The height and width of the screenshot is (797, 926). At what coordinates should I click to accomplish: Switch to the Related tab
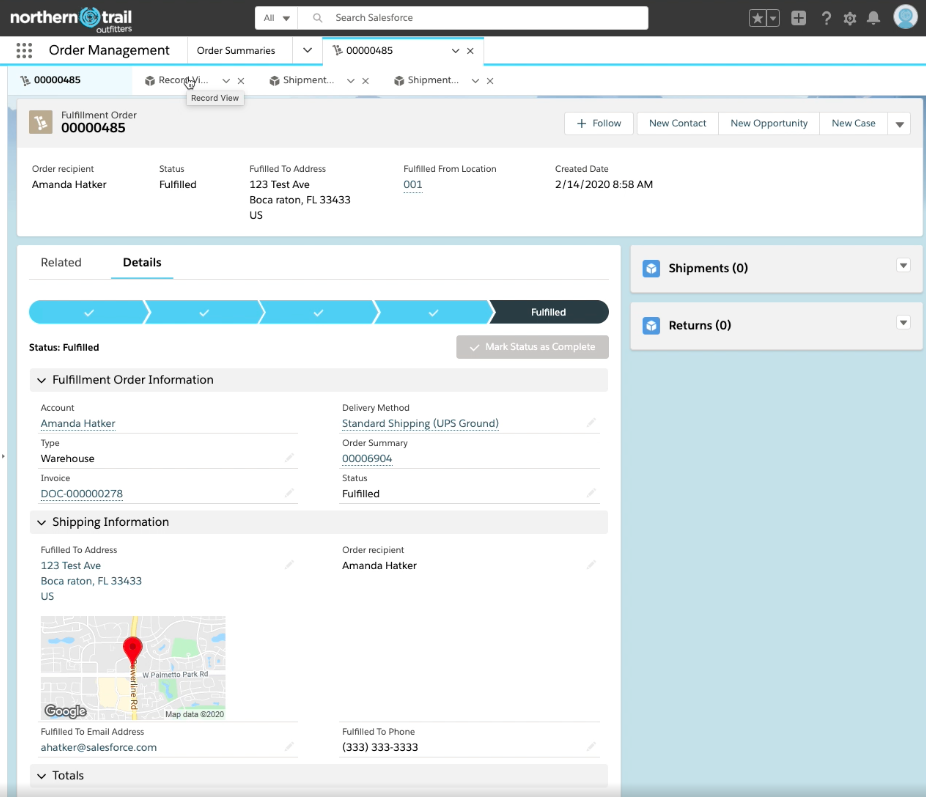[61, 262]
